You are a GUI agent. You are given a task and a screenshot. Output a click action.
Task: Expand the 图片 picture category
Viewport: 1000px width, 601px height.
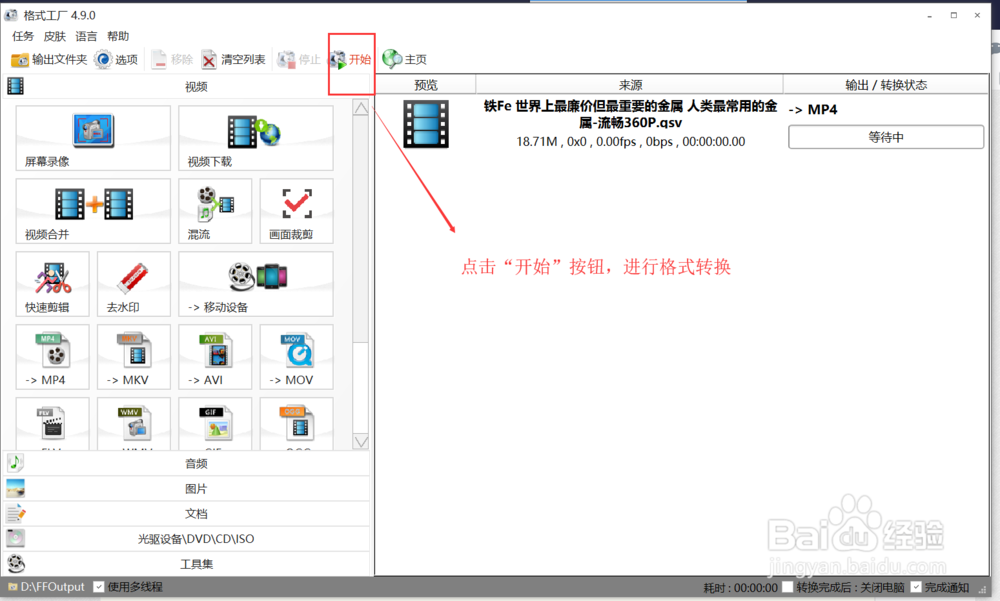pyautogui.click(x=196, y=488)
